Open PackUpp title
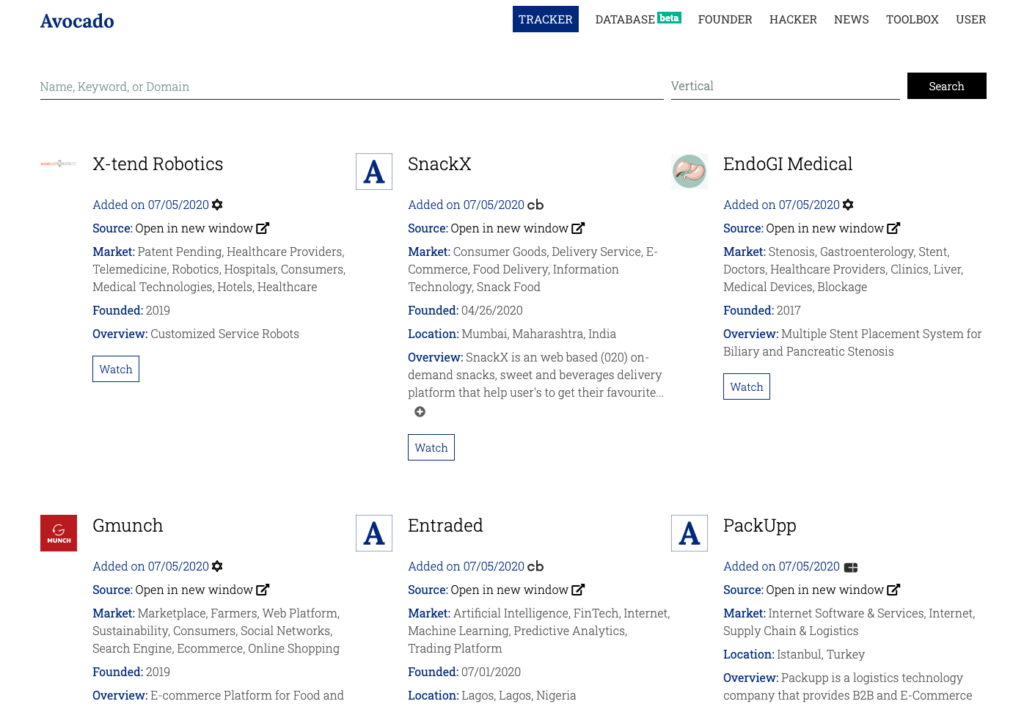Screen dimensions: 1024x704 [760, 526]
